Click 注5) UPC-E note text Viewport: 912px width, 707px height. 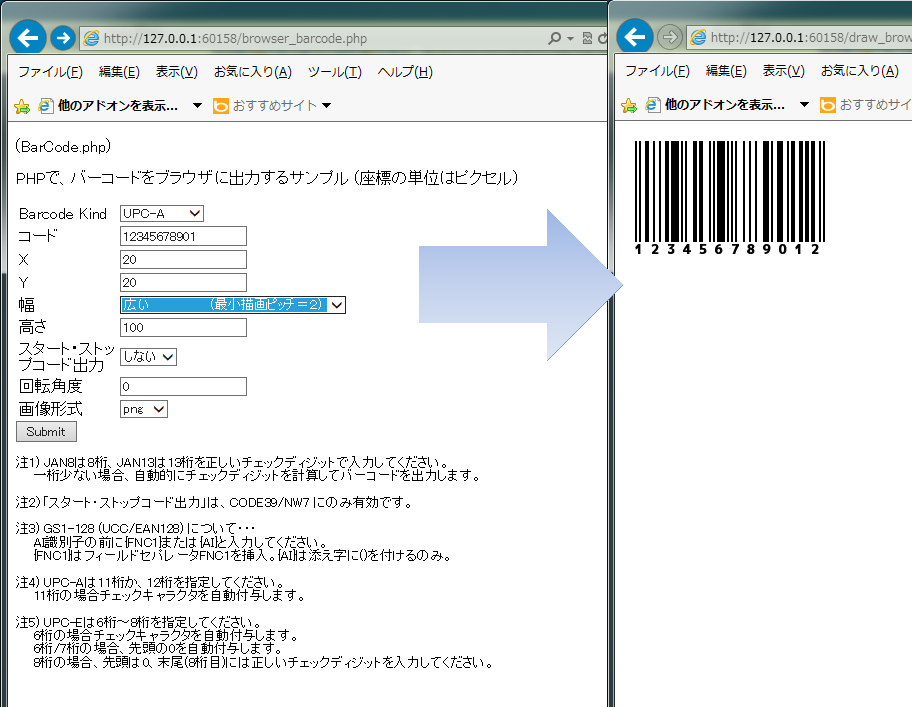coord(255,642)
